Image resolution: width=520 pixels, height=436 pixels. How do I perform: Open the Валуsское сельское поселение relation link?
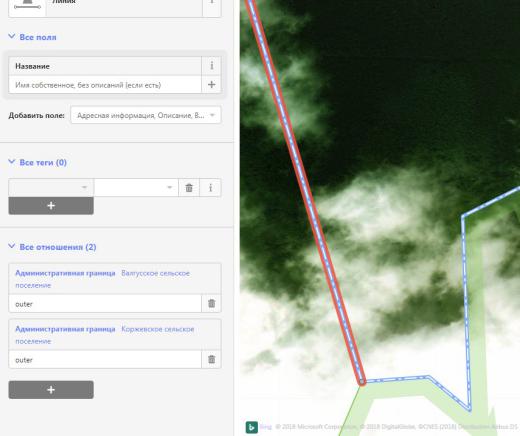tap(102, 279)
